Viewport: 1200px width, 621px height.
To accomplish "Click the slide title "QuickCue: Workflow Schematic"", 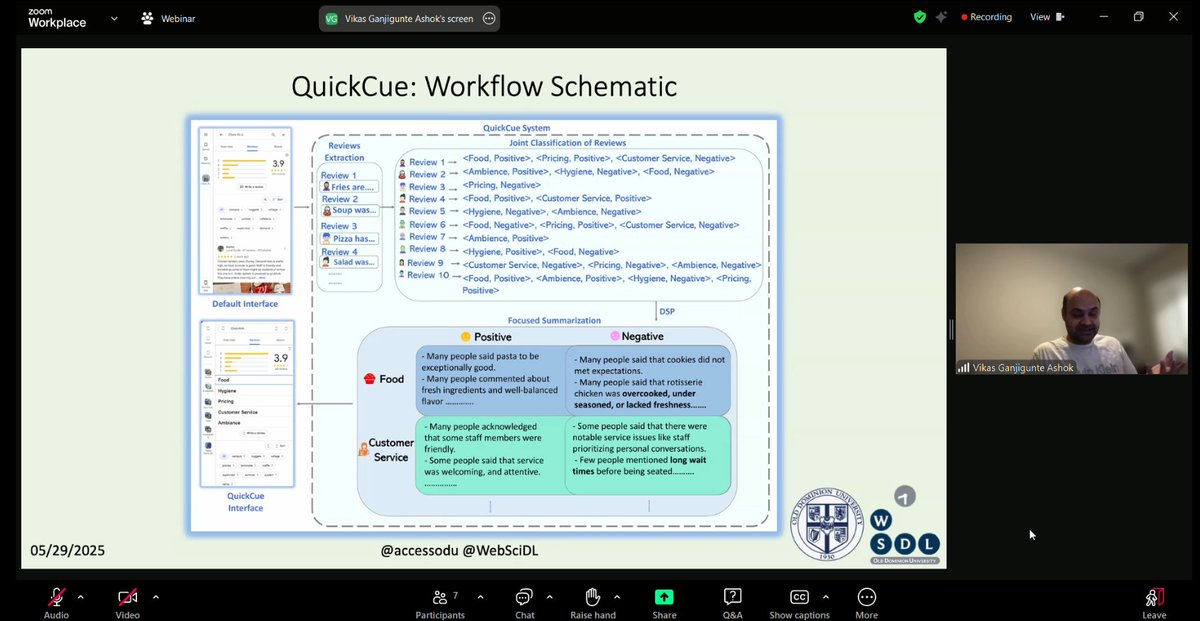I will pos(484,86).
